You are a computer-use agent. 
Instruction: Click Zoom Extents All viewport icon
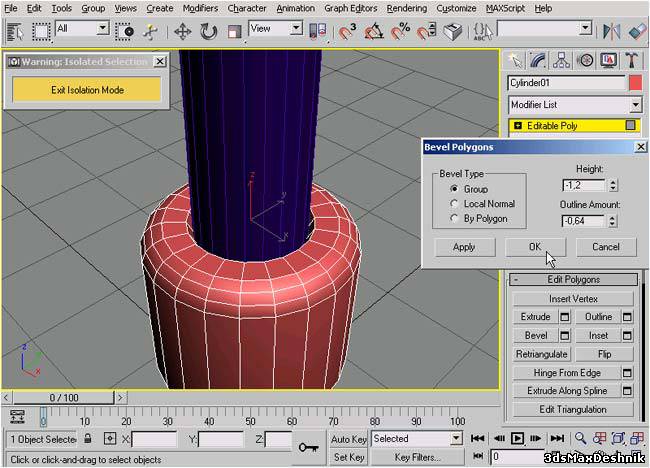pos(636,438)
